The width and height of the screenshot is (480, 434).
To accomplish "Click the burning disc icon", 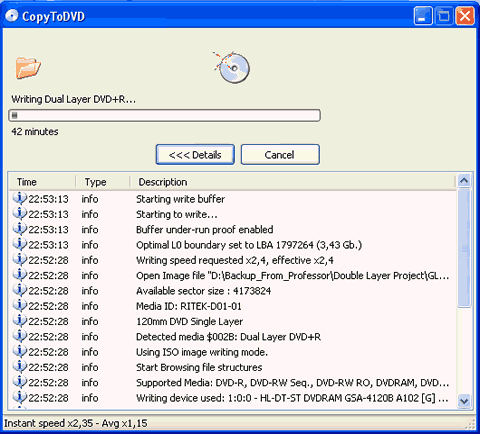I will point(232,68).
